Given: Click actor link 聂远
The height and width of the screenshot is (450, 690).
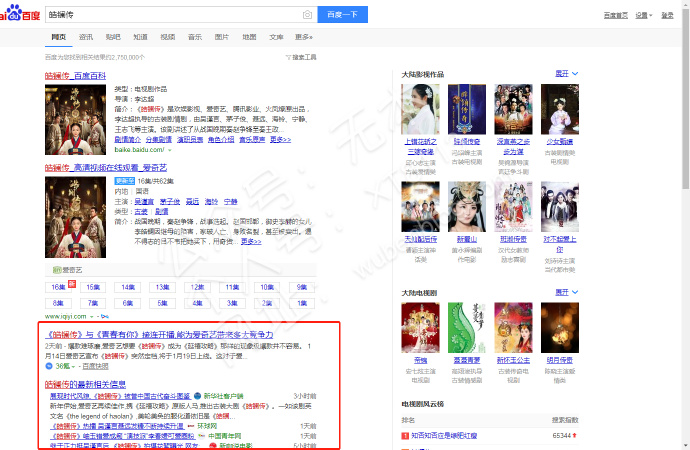Looking at the screenshot, I should pyautogui.click(x=192, y=201).
